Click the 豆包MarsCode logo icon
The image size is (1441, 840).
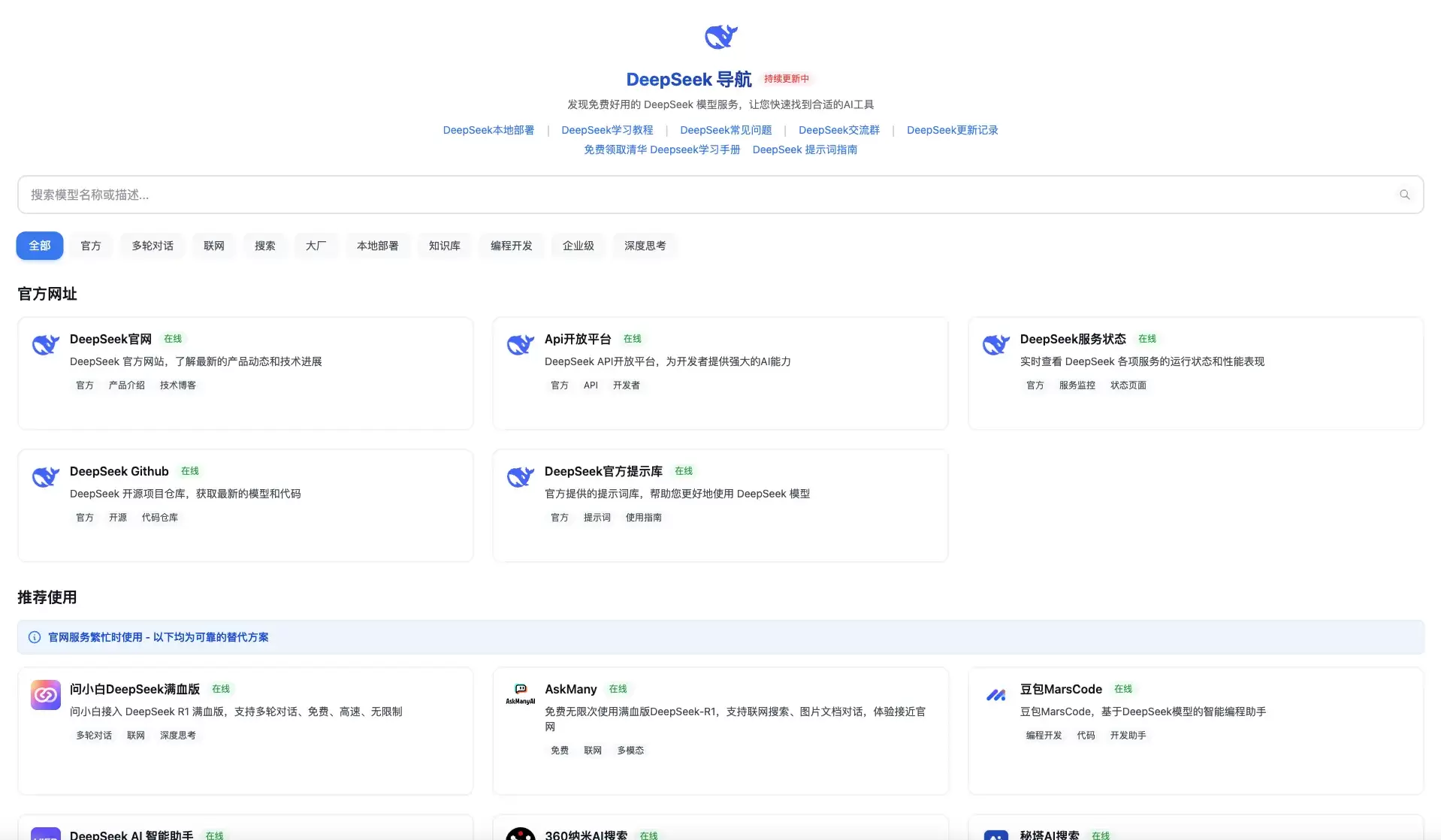995,695
